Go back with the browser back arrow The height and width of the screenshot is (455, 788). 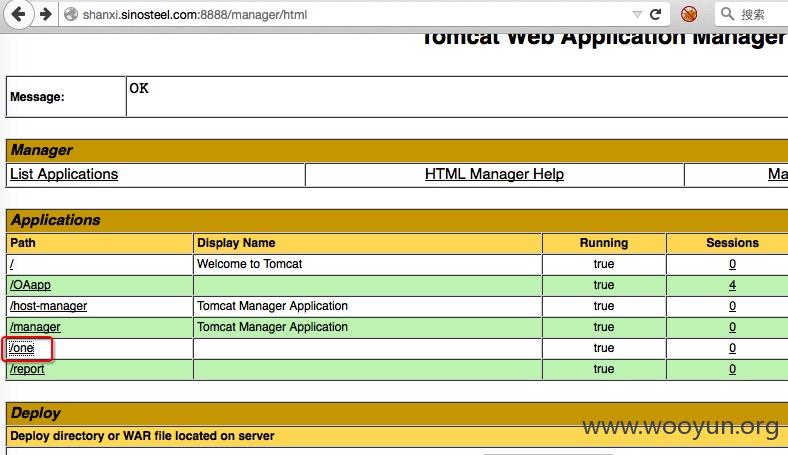(19, 14)
